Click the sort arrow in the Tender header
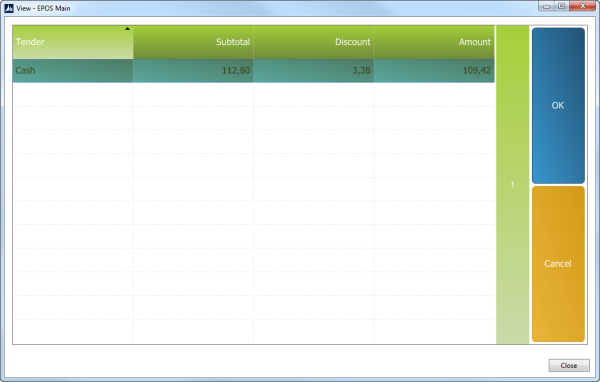This screenshot has height=382, width=600. [x=127, y=29]
